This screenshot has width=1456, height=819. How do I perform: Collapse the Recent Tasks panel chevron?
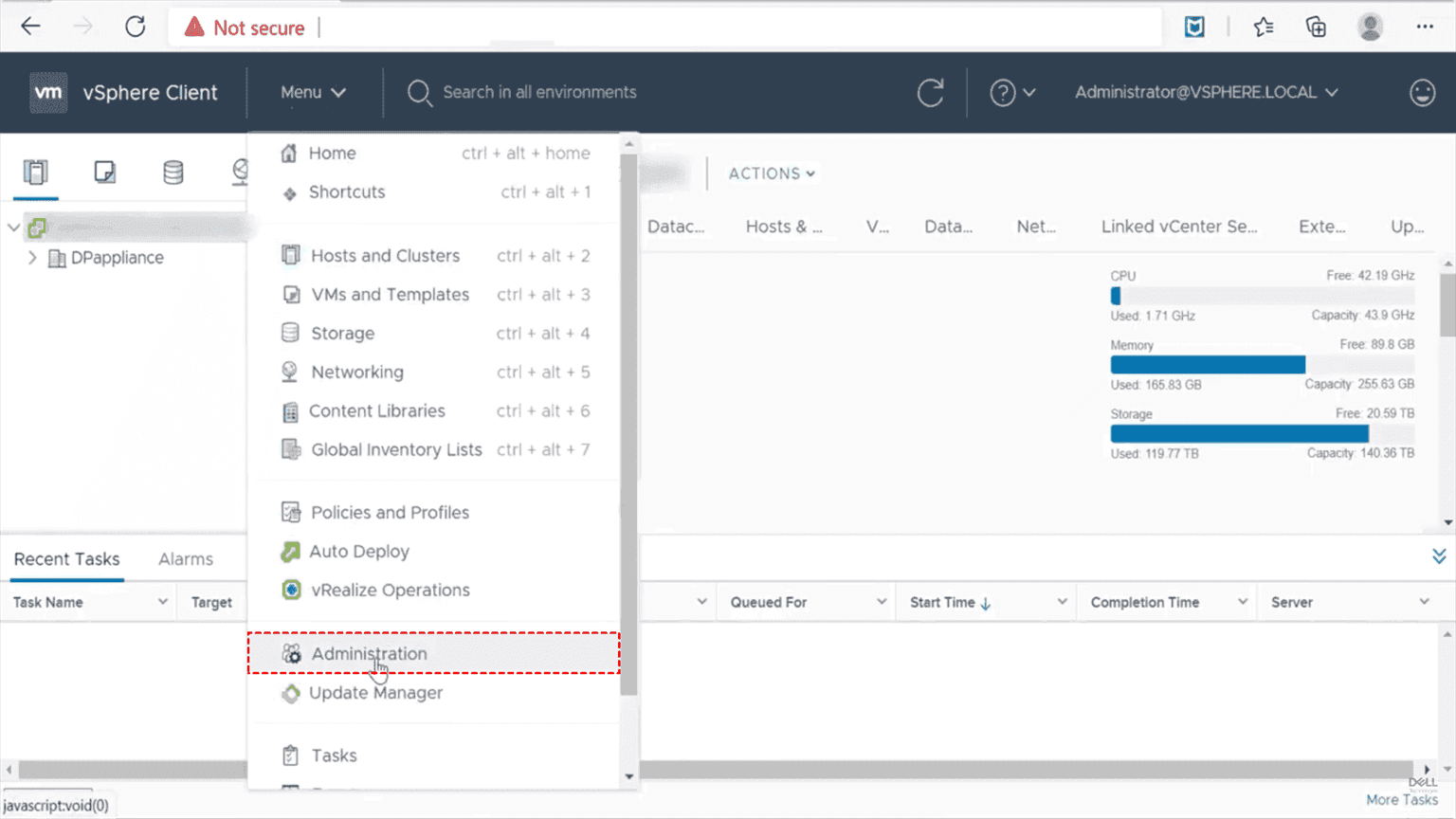[x=1439, y=556]
